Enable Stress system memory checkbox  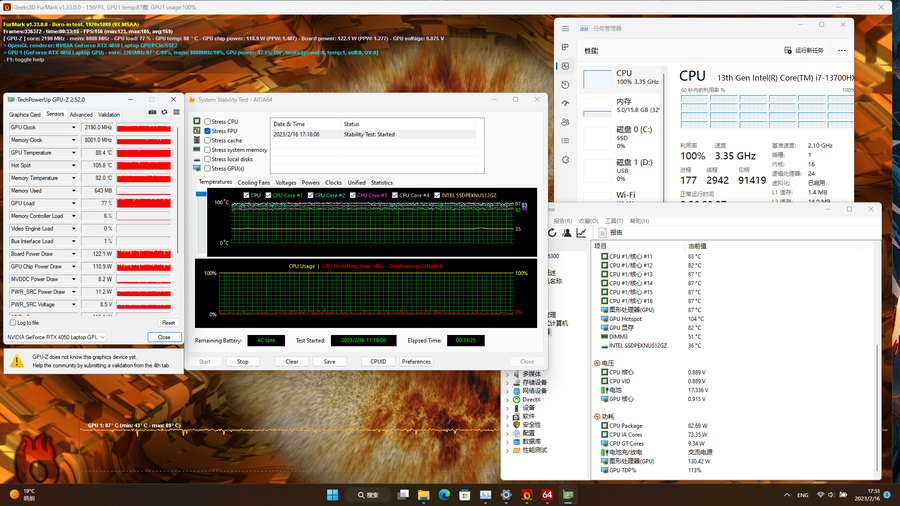click(x=207, y=150)
